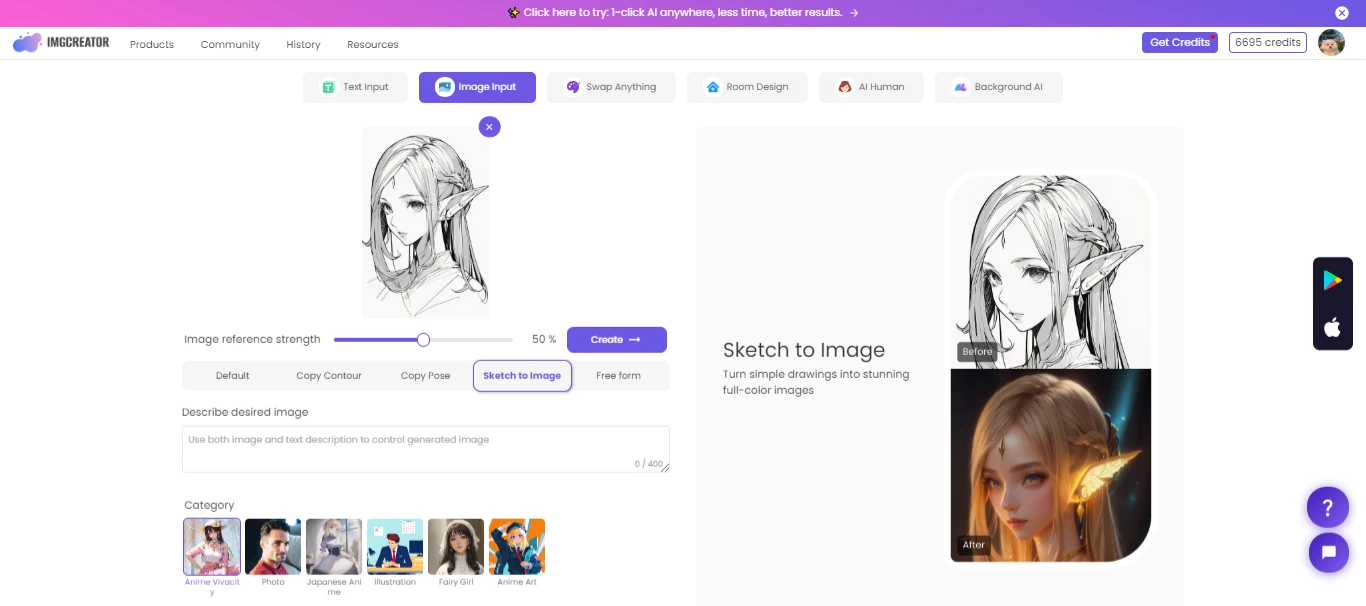Viewport: 1366px width, 606px height.
Task: Open the Swap Anything tab
Action: pos(611,87)
